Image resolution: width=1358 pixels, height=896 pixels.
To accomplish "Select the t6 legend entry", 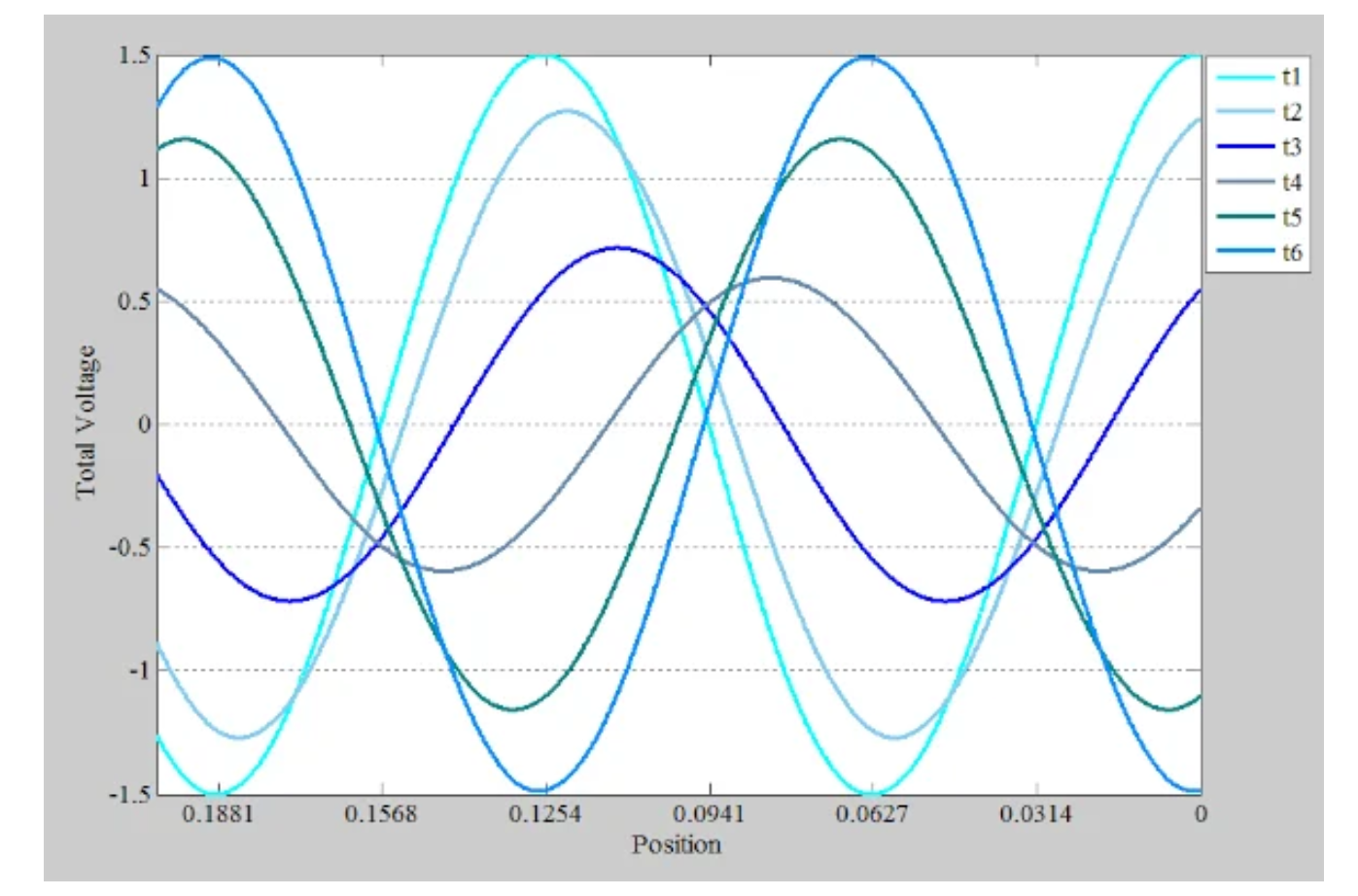I will [x=1259, y=253].
